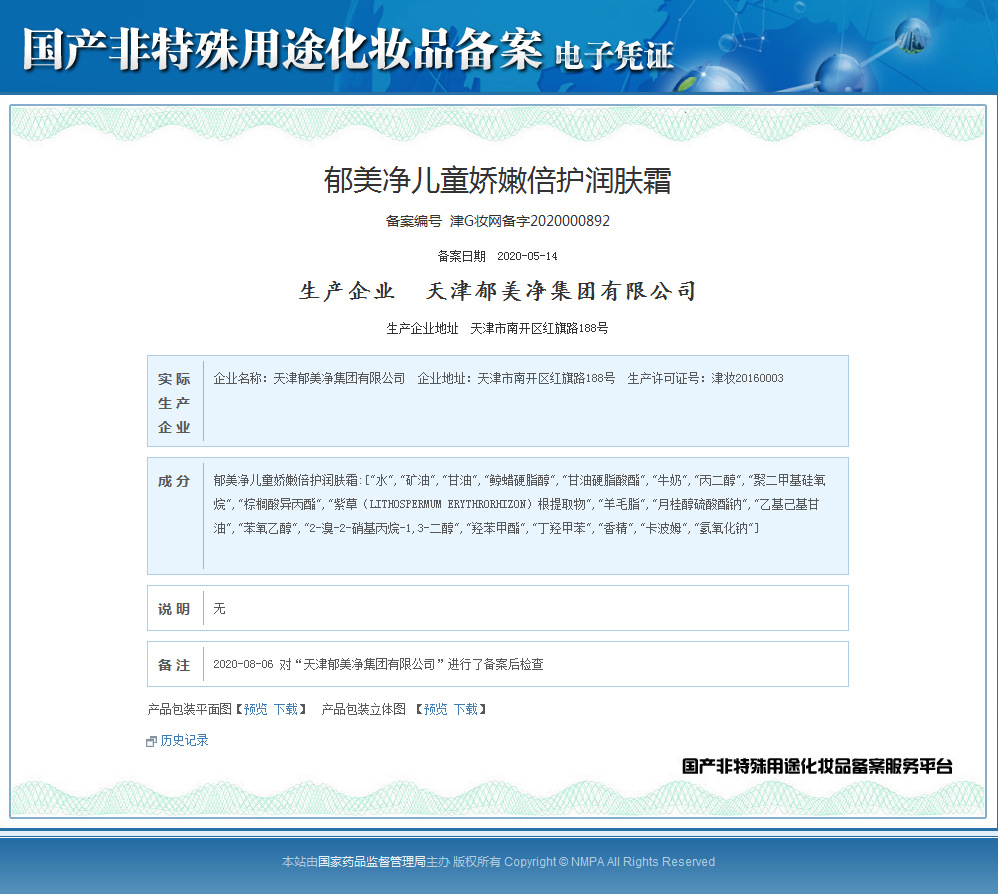Click the 实际生产企业 section label

(174, 403)
